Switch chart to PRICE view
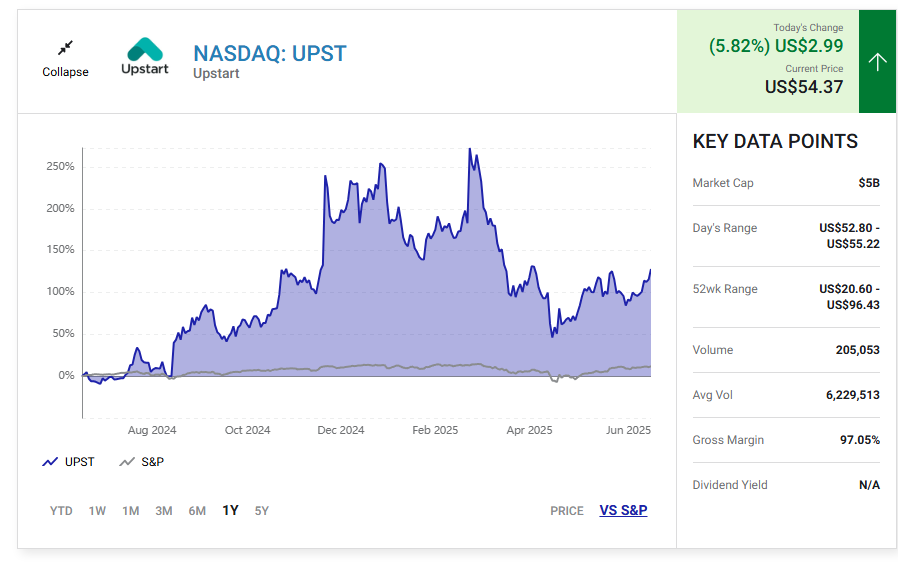Screen dimensions: 898x562 coord(567,510)
